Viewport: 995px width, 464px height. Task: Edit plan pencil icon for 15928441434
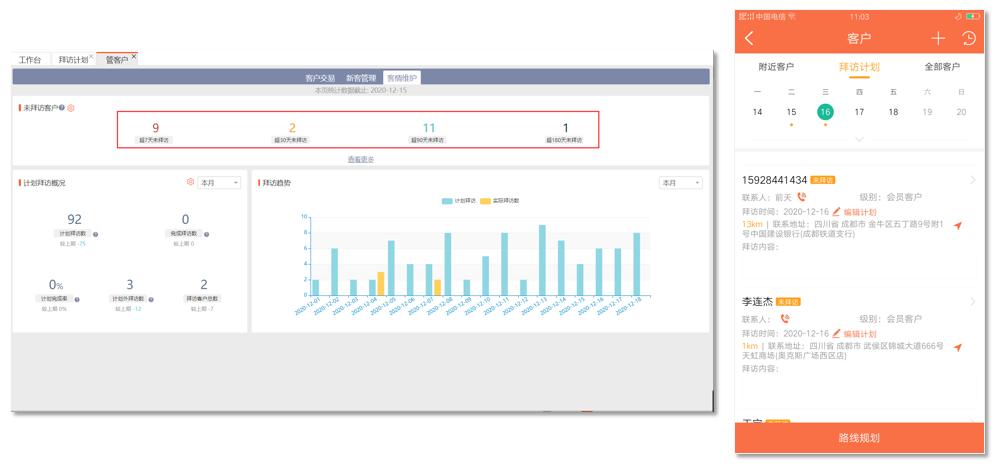click(x=836, y=211)
